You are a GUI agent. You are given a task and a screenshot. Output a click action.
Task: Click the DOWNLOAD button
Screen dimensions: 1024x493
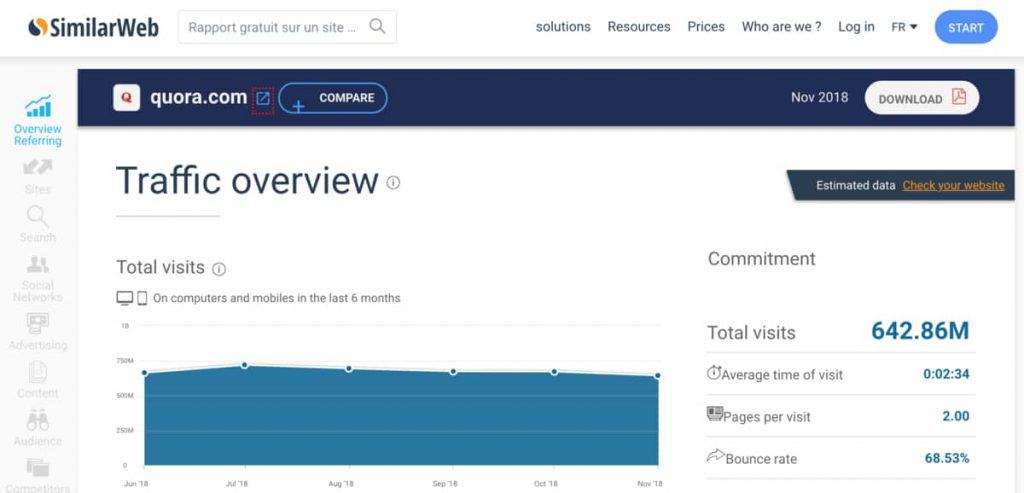pyautogui.click(x=921, y=98)
